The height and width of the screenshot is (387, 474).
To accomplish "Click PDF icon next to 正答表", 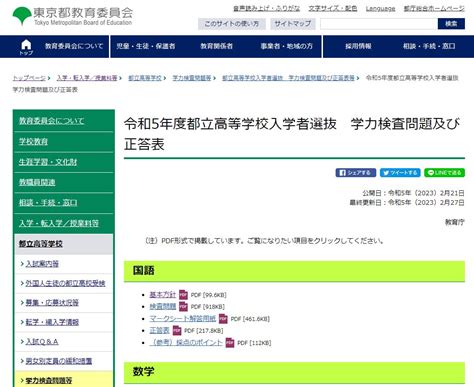I will pyautogui.click(x=177, y=330).
